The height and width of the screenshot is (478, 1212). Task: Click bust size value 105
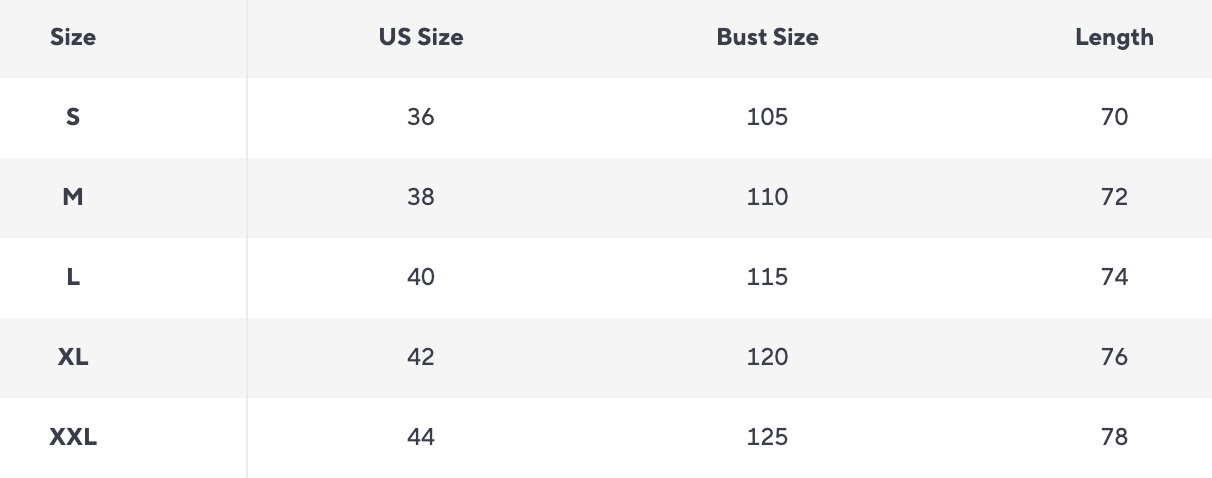point(767,117)
